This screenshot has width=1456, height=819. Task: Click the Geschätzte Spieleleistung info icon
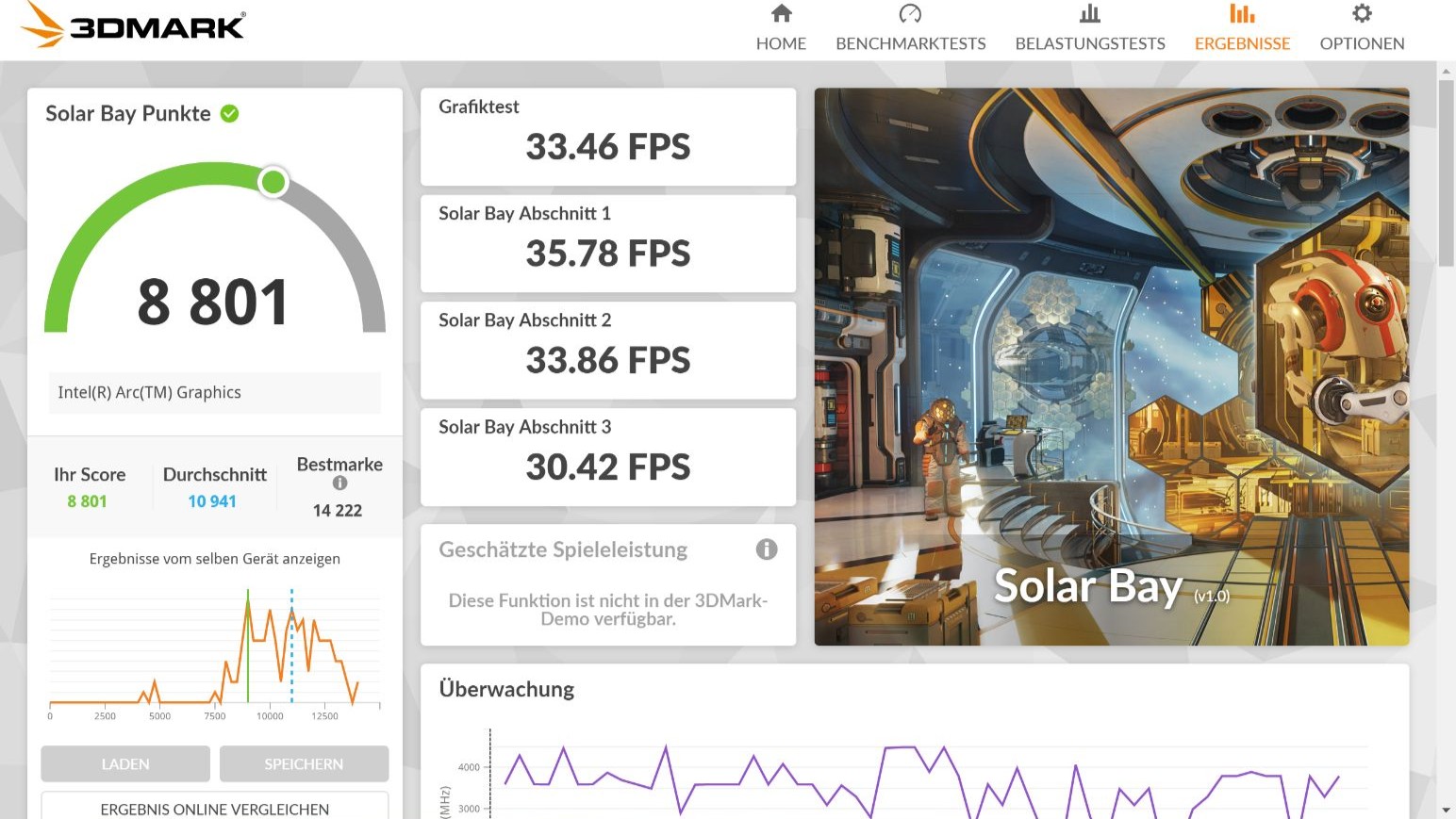[766, 549]
